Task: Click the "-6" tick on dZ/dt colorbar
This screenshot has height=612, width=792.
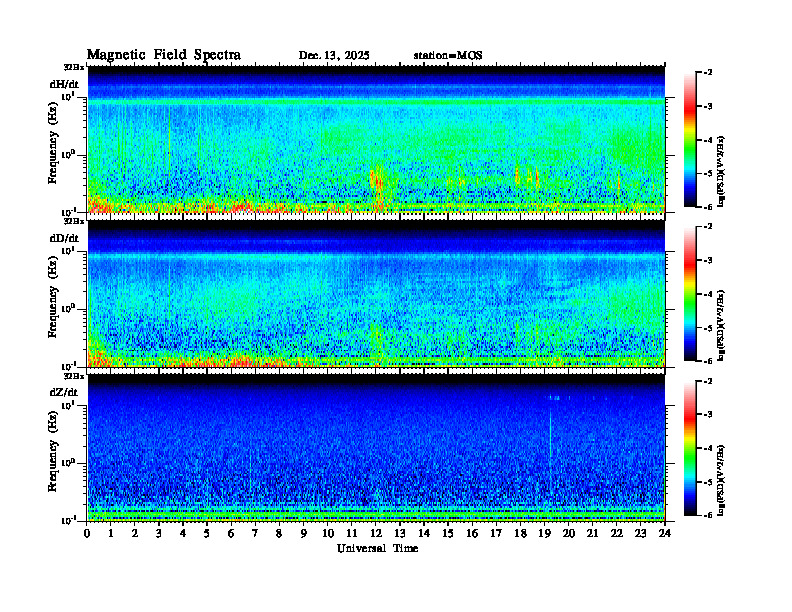Action: point(709,515)
